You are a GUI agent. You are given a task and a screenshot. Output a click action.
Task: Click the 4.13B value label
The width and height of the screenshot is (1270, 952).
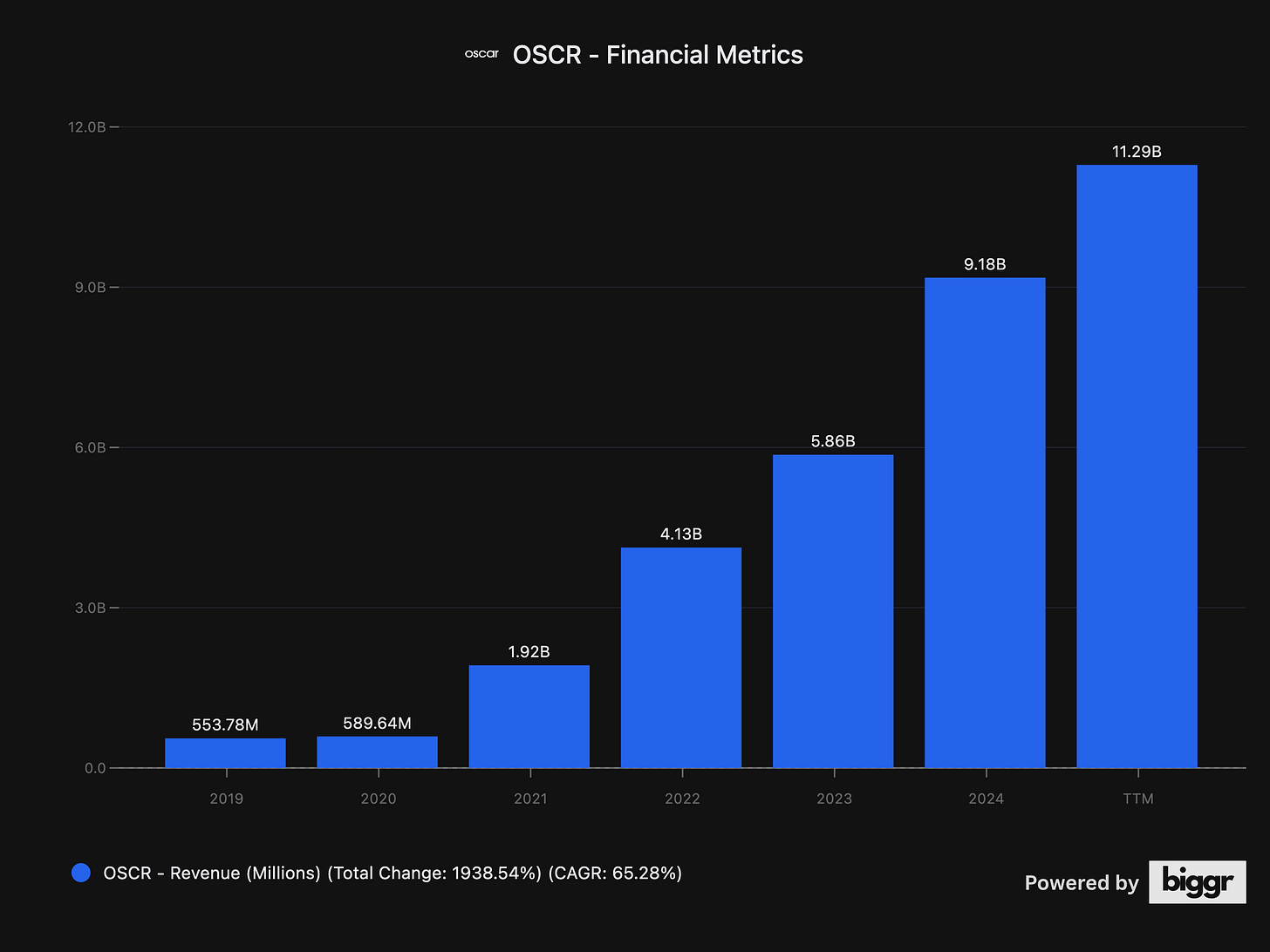click(x=680, y=534)
